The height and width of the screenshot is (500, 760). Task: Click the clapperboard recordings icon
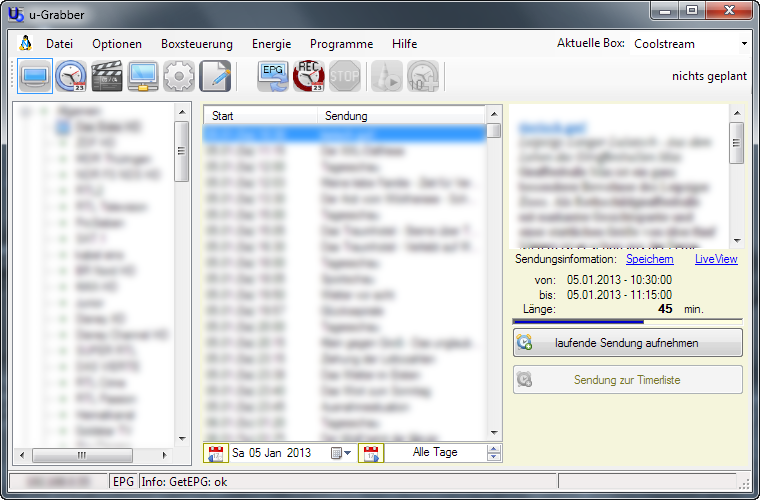point(107,76)
